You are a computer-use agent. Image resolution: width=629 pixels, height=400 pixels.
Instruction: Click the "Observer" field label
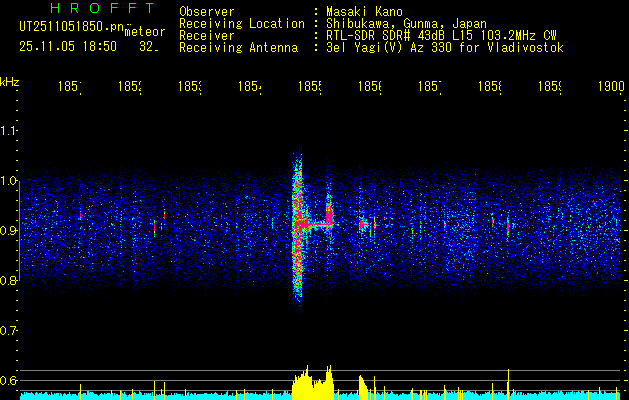(x=207, y=11)
